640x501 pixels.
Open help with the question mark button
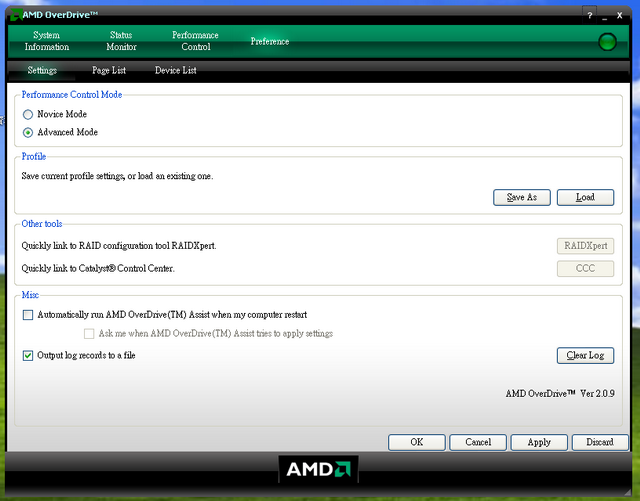pyautogui.click(x=589, y=16)
